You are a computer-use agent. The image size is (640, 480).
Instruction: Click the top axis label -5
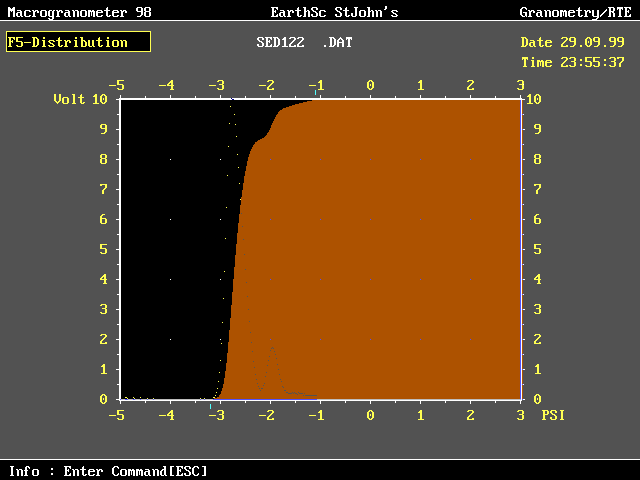click(x=116, y=85)
